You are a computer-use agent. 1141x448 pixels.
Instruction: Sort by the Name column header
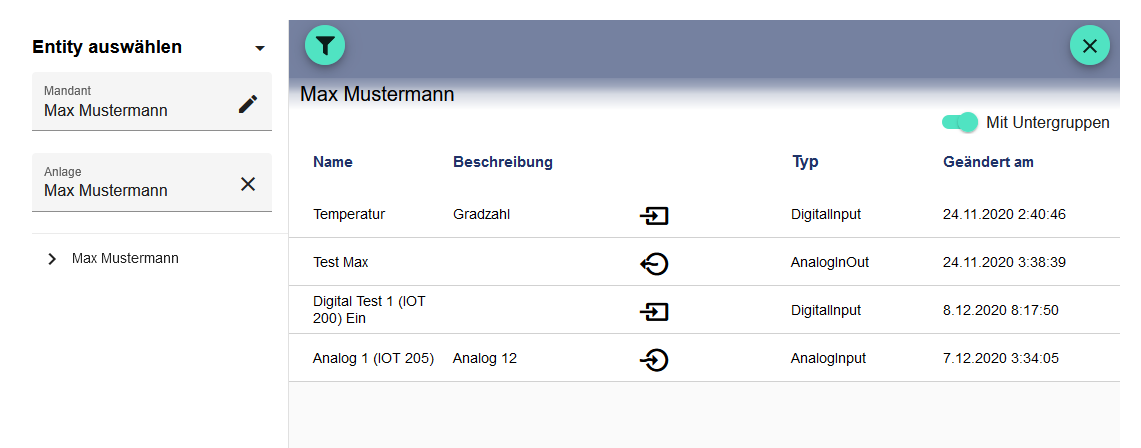coord(333,162)
